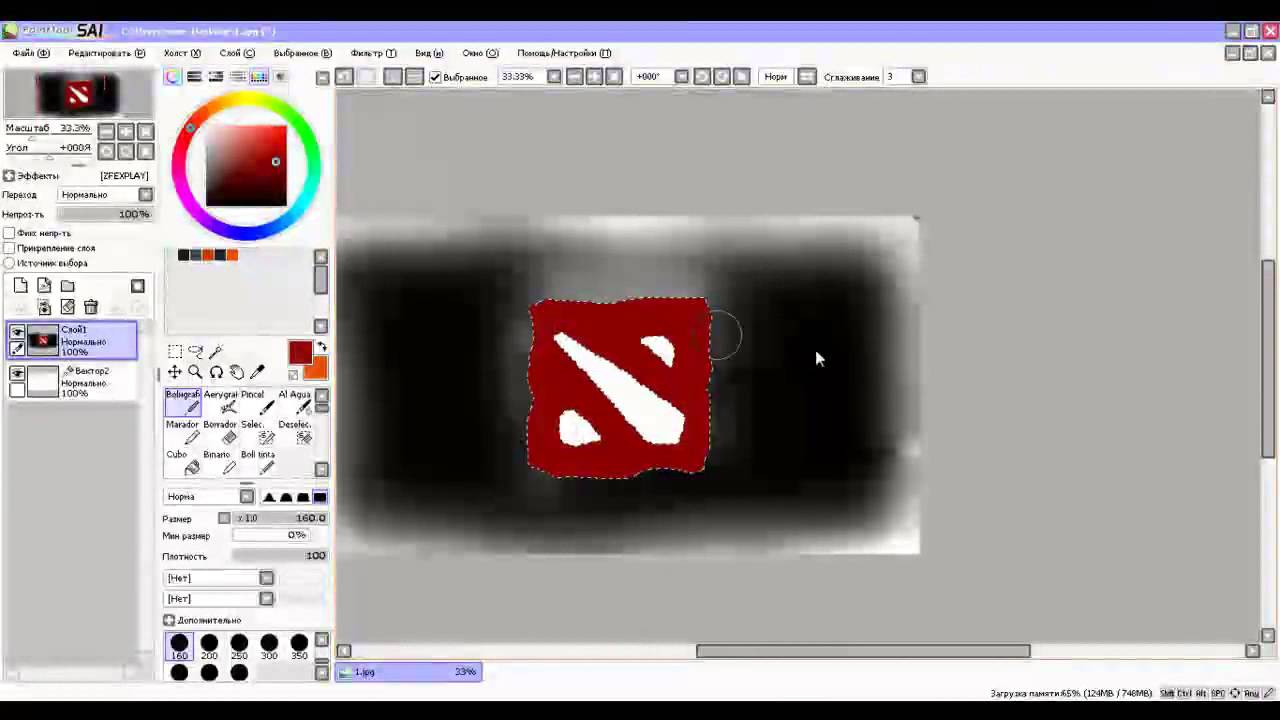1280x720 pixels.
Task: Hide the Вектор2 layer eye icon
Action: coord(17,373)
